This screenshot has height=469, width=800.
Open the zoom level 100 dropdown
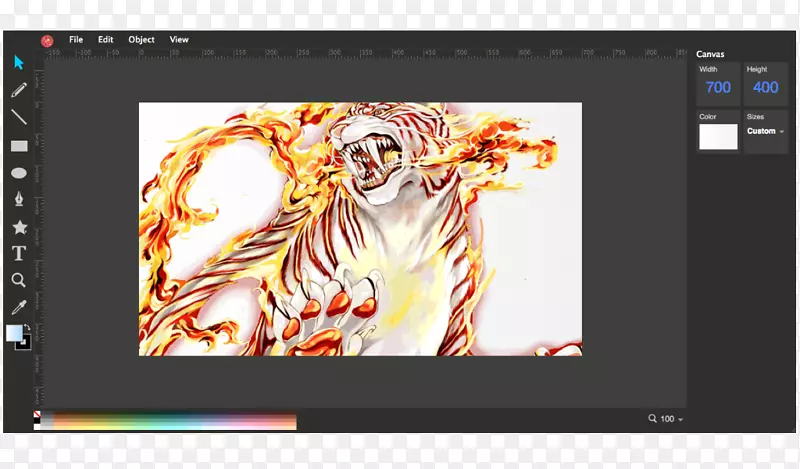click(x=671, y=419)
